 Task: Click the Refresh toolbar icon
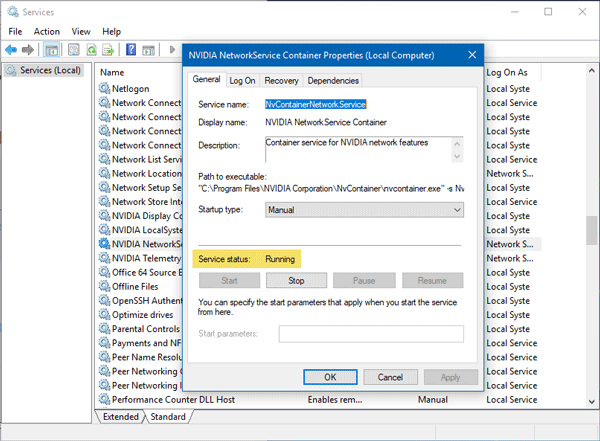pos(90,49)
